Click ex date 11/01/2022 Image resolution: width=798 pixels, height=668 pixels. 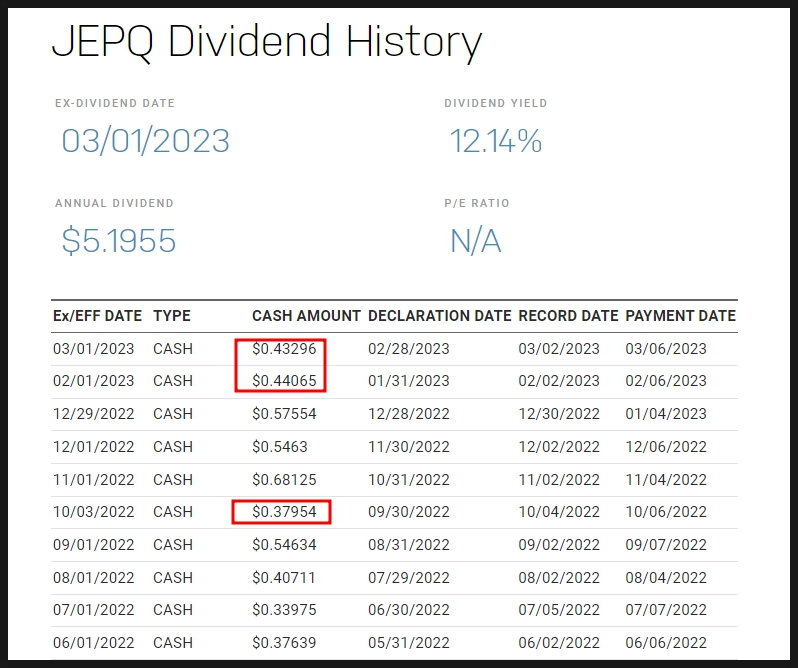click(x=94, y=480)
